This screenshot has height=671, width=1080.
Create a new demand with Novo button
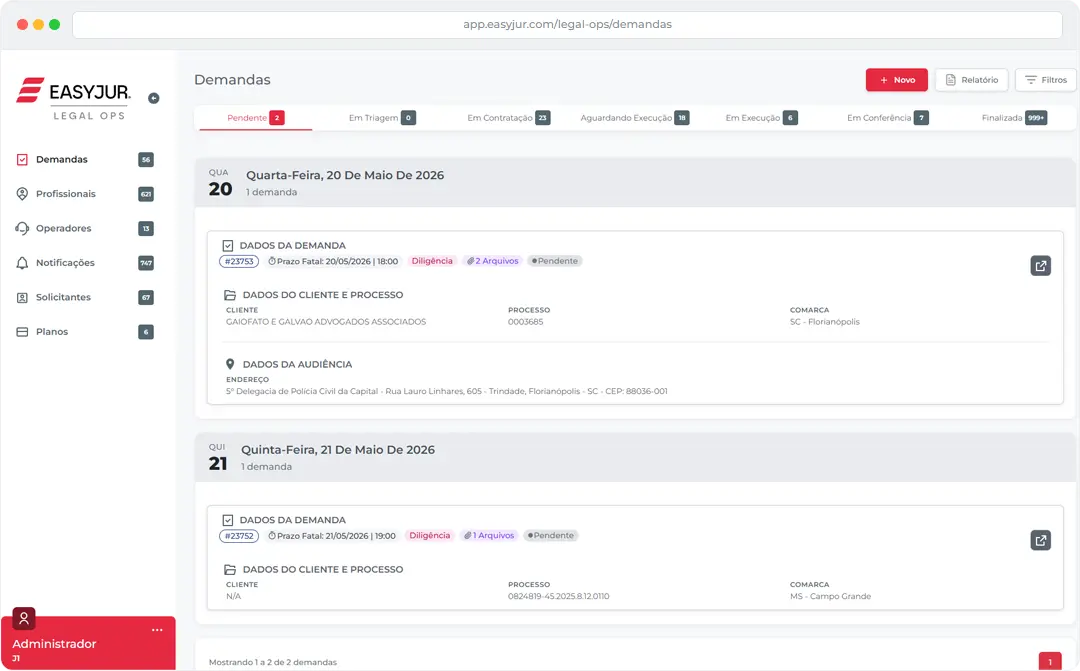pos(897,80)
